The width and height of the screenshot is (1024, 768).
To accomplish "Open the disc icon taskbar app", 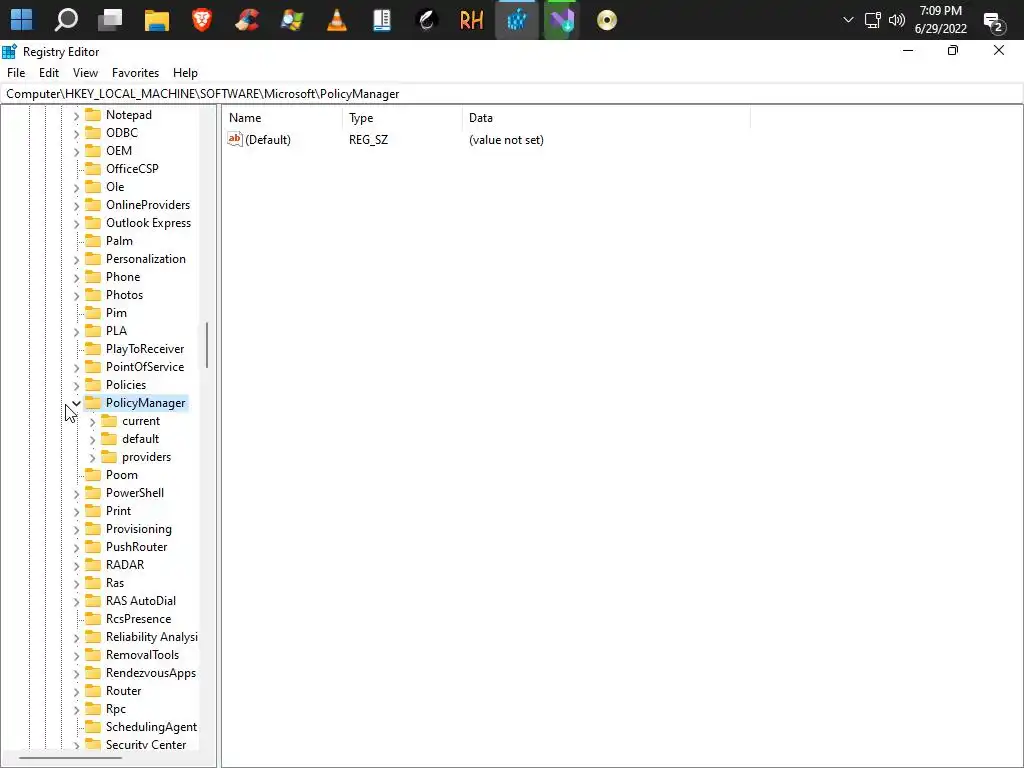I will click(607, 20).
